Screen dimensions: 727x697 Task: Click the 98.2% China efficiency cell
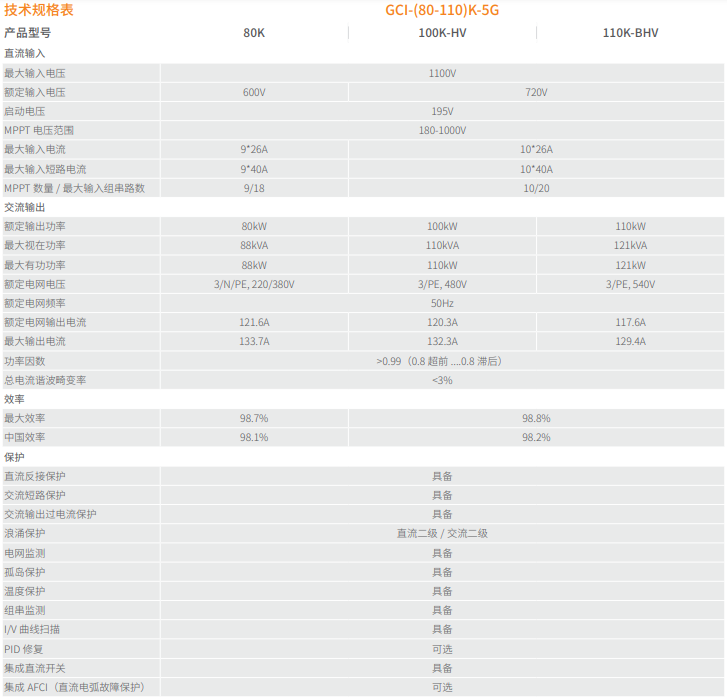(536, 437)
